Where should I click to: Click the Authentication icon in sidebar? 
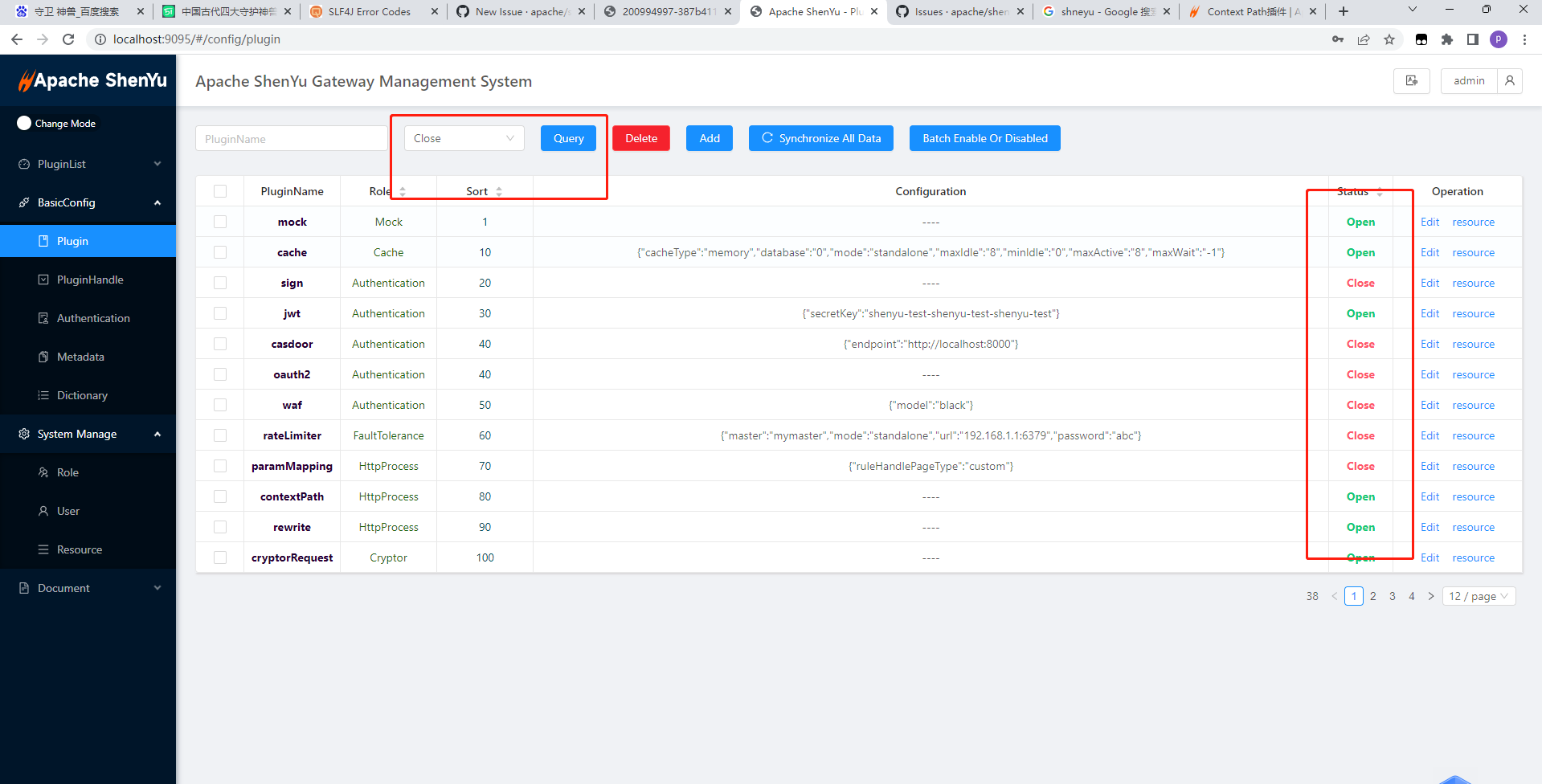(43, 318)
